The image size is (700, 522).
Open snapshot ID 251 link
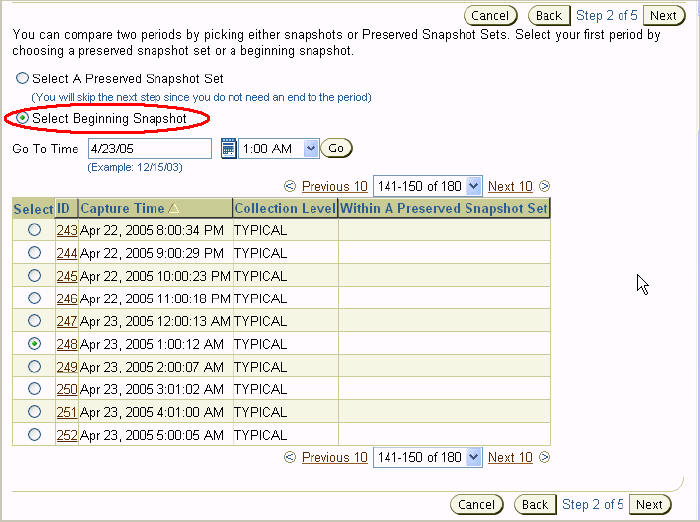(x=67, y=412)
